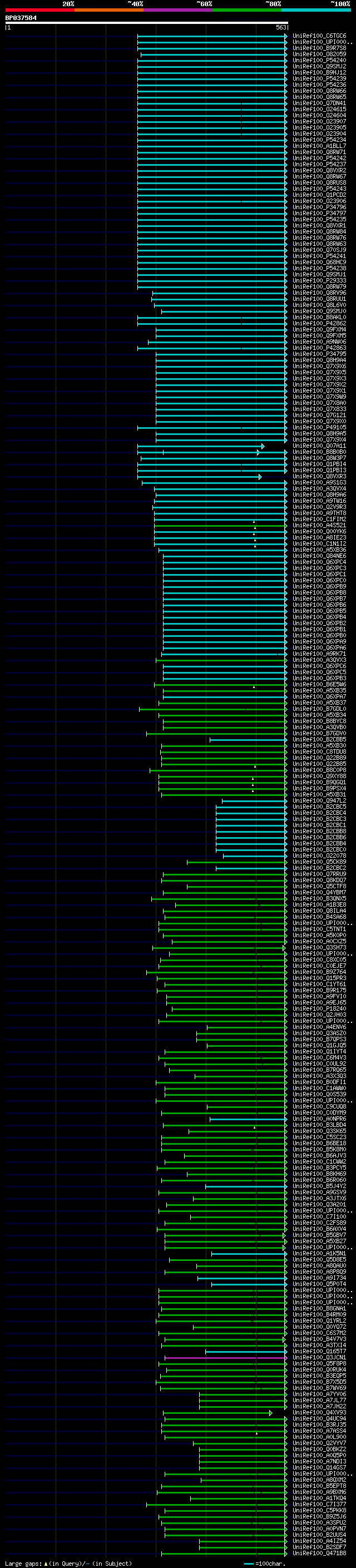
Task: Select the hit label UniRef100_A4S521
Action: [319, 525]
